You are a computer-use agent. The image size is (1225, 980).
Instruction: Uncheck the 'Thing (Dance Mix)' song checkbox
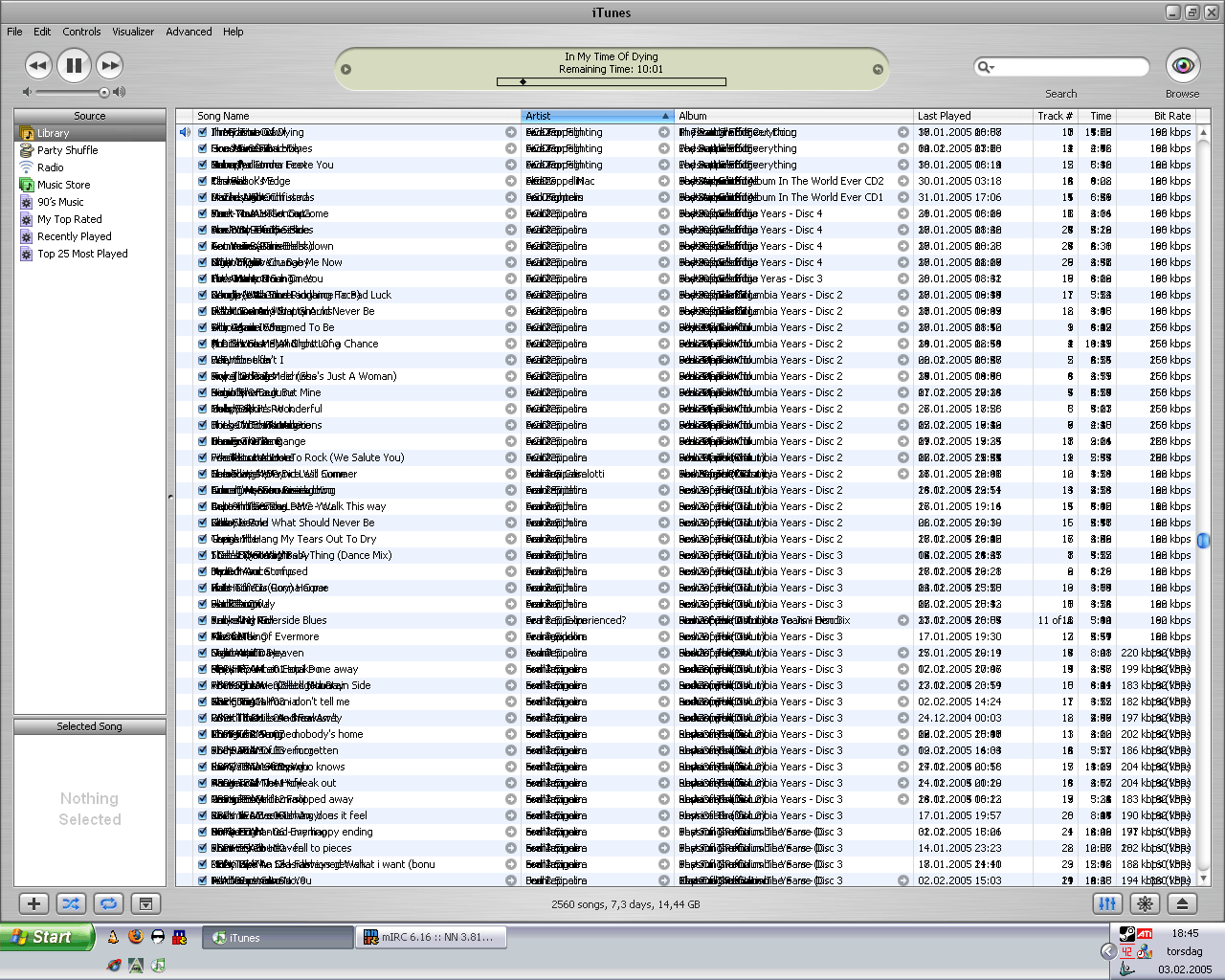pyautogui.click(x=203, y=555)
